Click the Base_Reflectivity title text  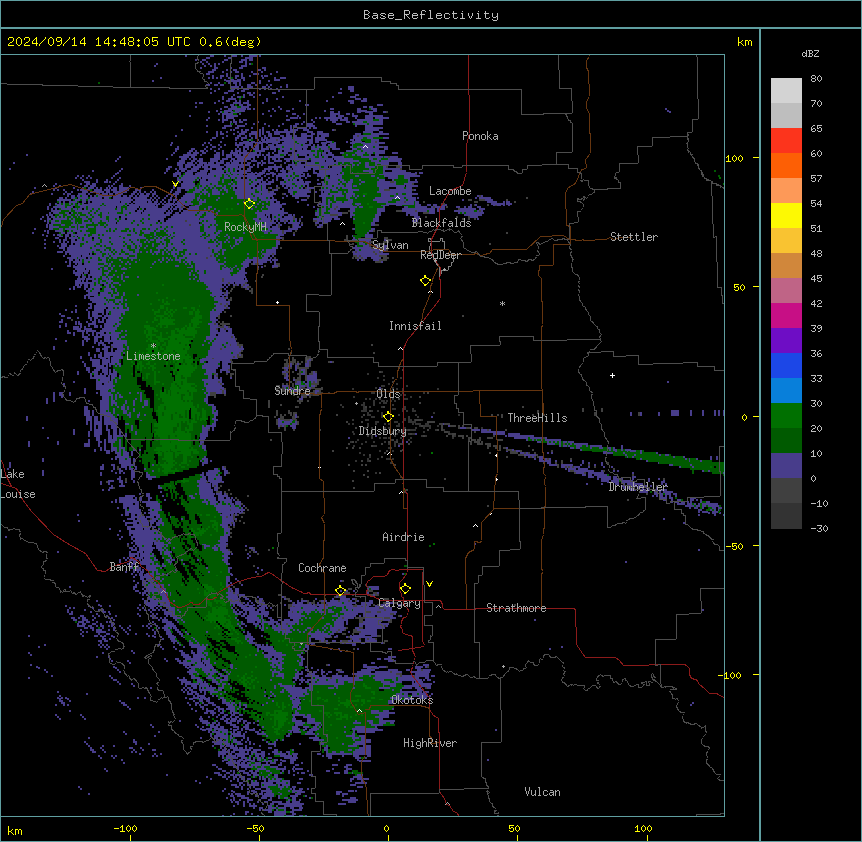(431, 15)
